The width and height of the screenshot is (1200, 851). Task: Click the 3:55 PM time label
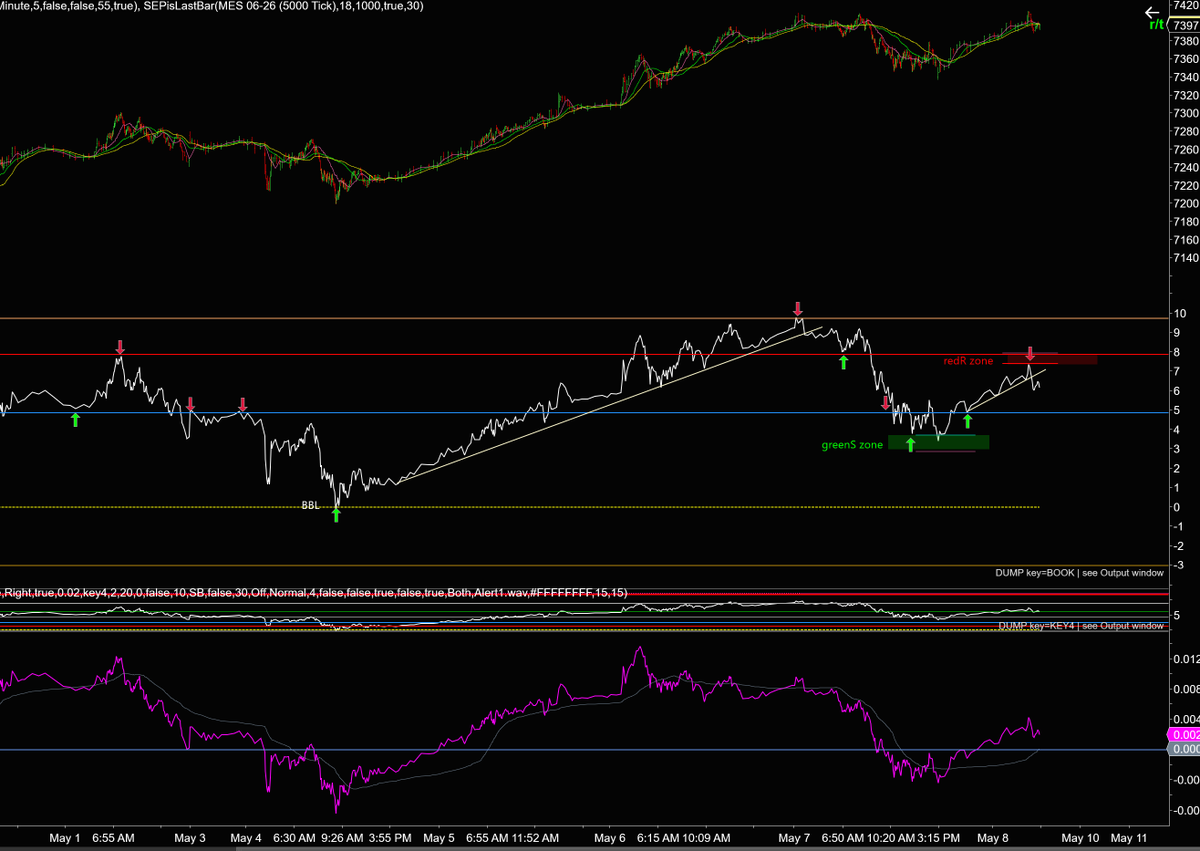pos(391,836)
